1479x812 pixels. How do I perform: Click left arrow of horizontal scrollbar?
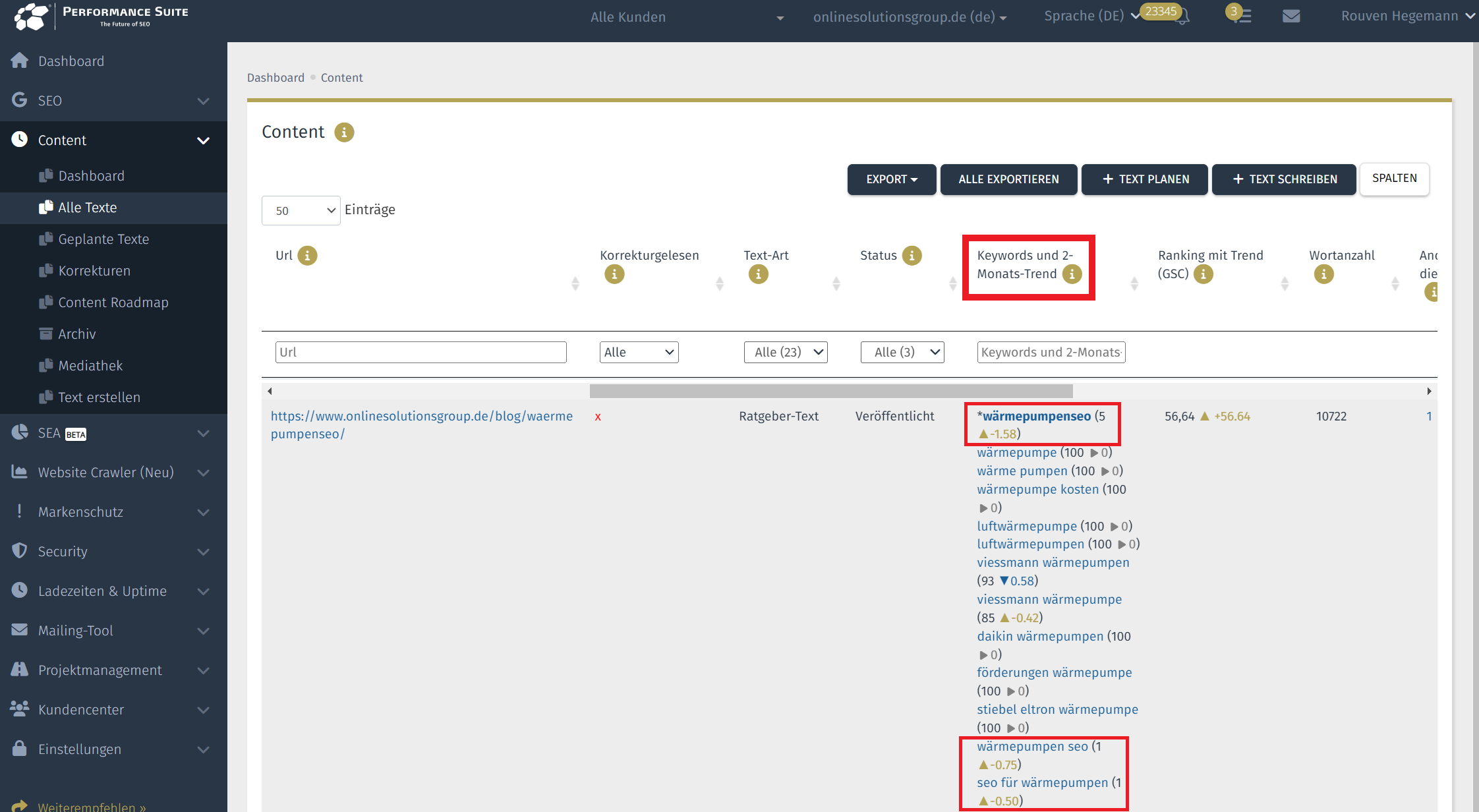[270, 391]
